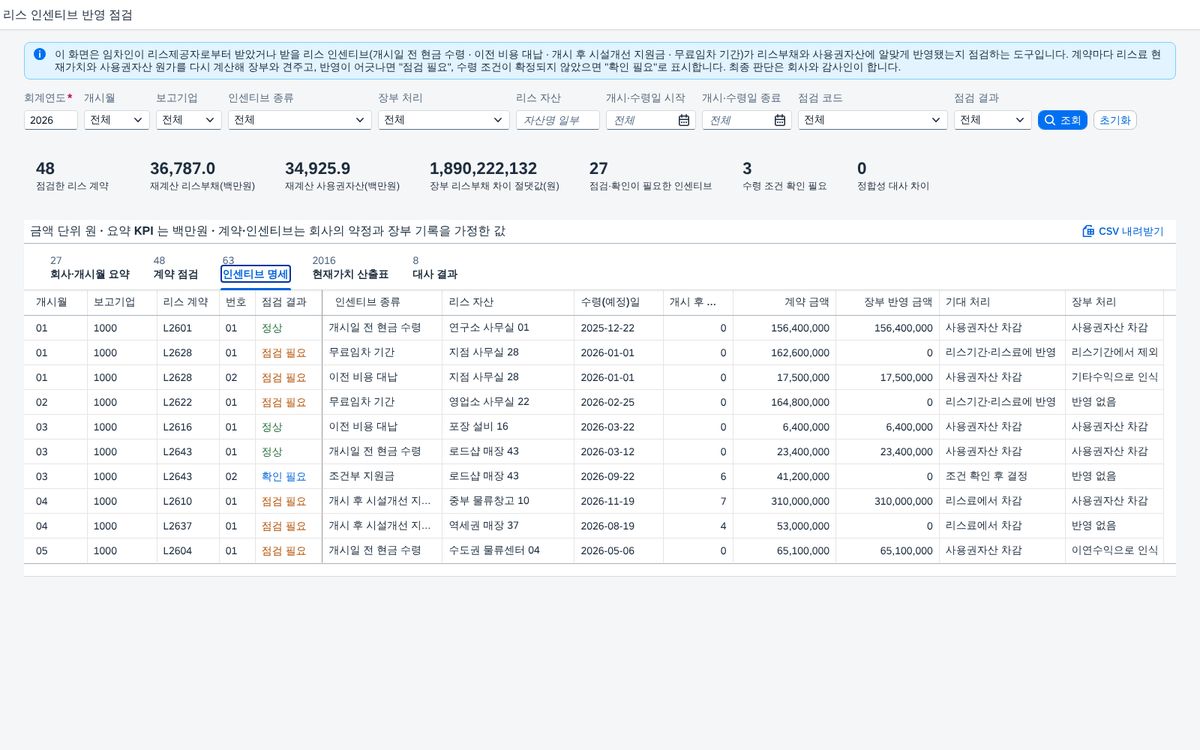
Task: Select the 포장 설비 16 asset cell
Action: point(508,427)
